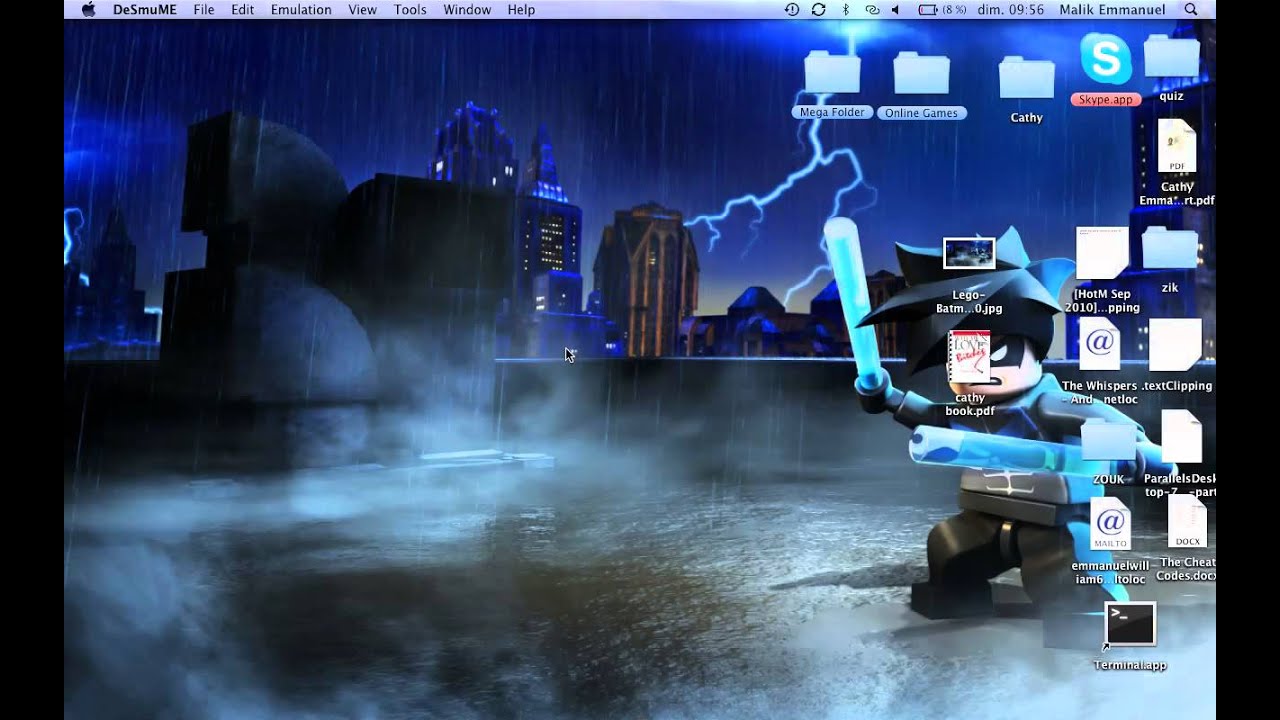Select The Cheat Codes.docx icon

[x=1187, y=522]
